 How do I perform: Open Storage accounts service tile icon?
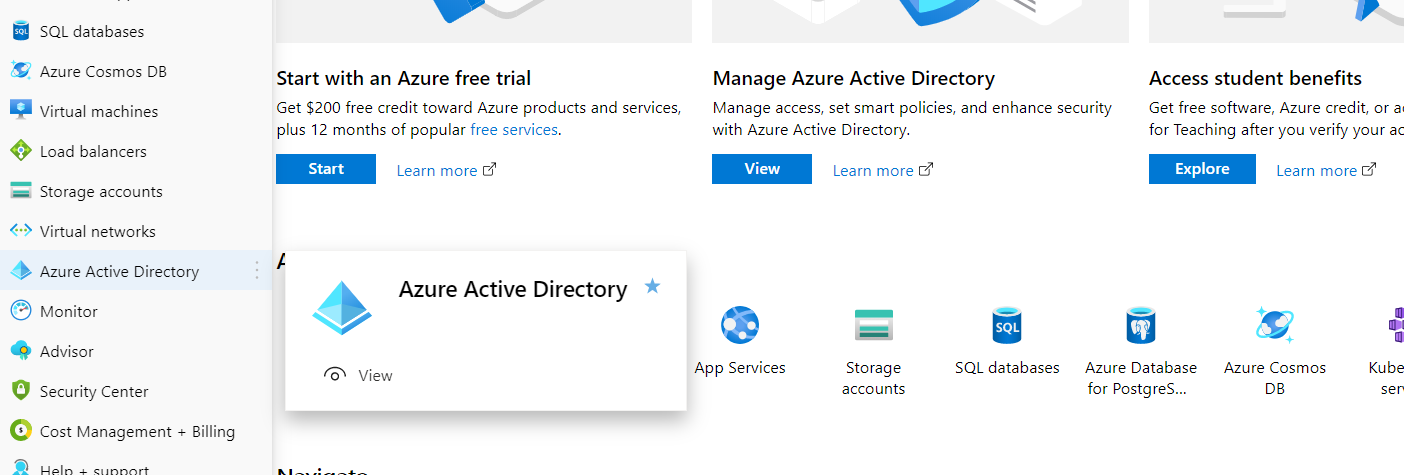[873, 325]
